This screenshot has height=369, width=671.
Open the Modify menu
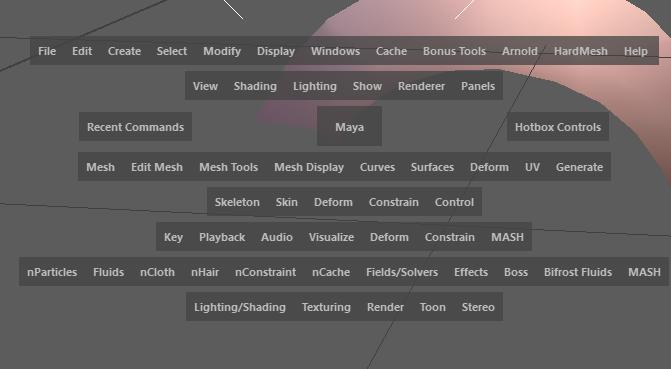[x=222, y=51]
